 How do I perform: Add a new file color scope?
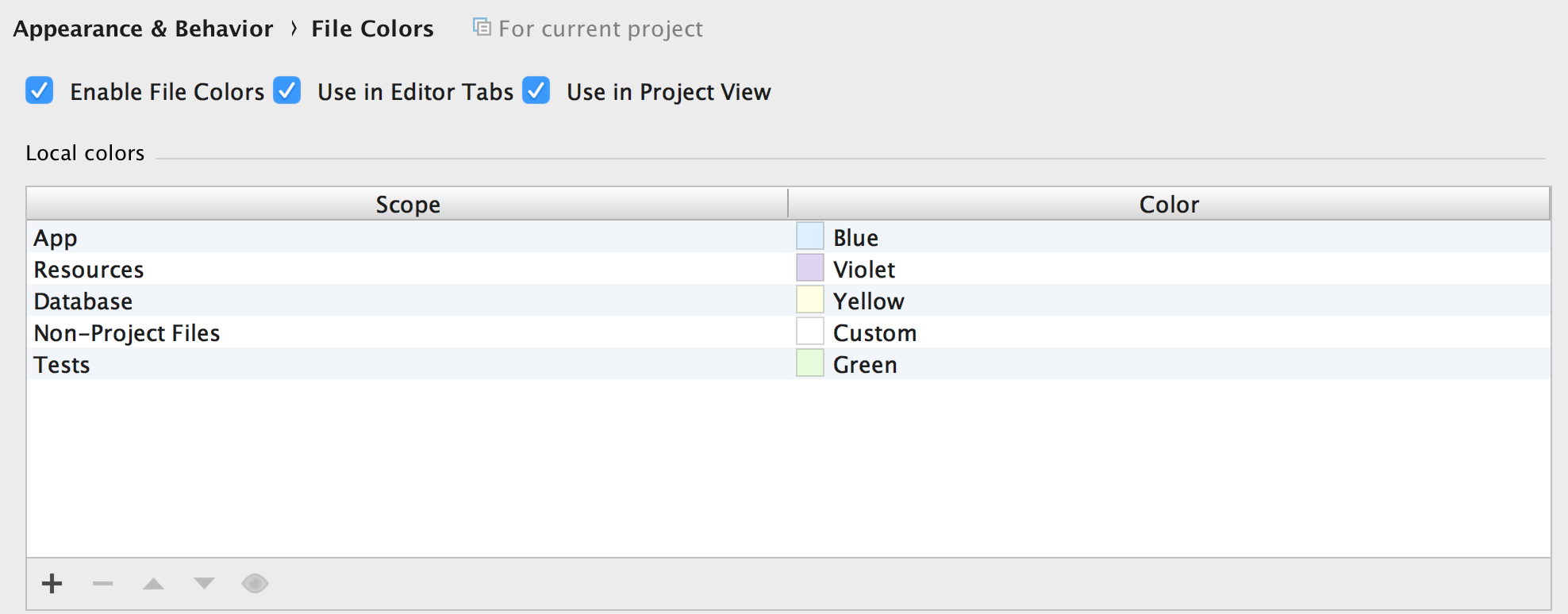(x=52, y=584)
